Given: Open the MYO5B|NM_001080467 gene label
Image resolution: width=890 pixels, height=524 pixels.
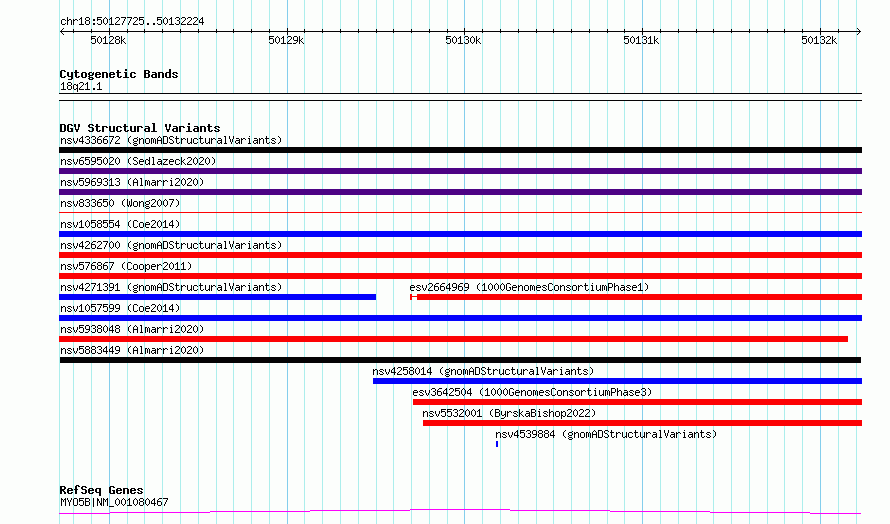Looking at the screenshot, I should (x=114, y=502).
